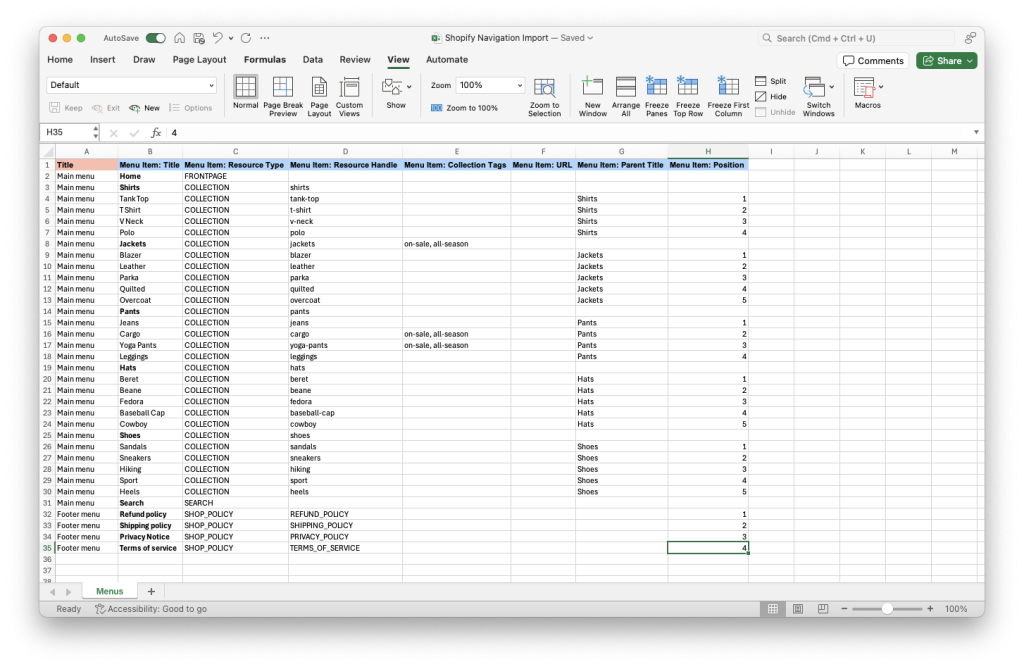Freeze the top row
This screenshot has height=669, width=1024.
(688, 92)
